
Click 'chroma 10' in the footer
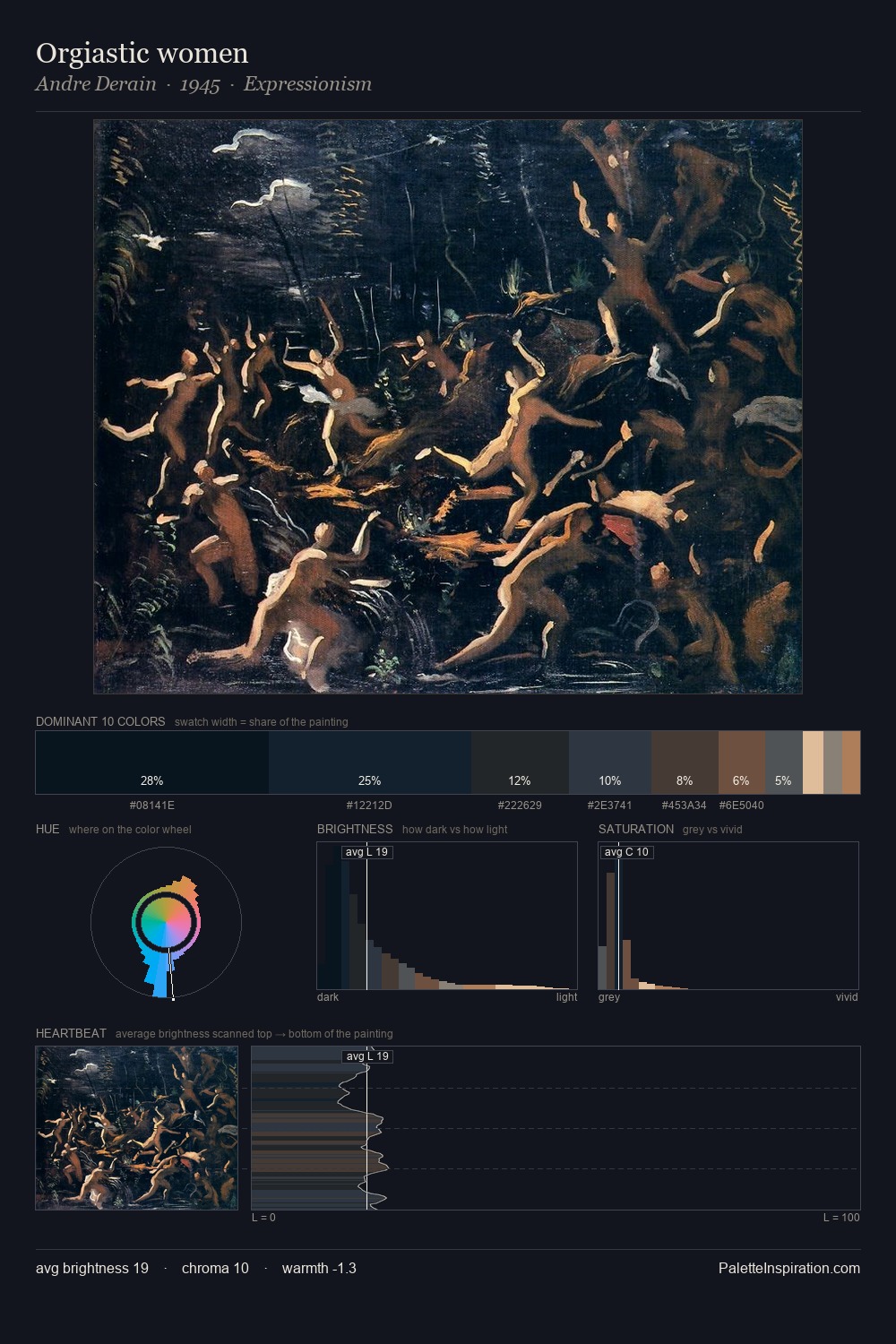(x=215, y=1268)
